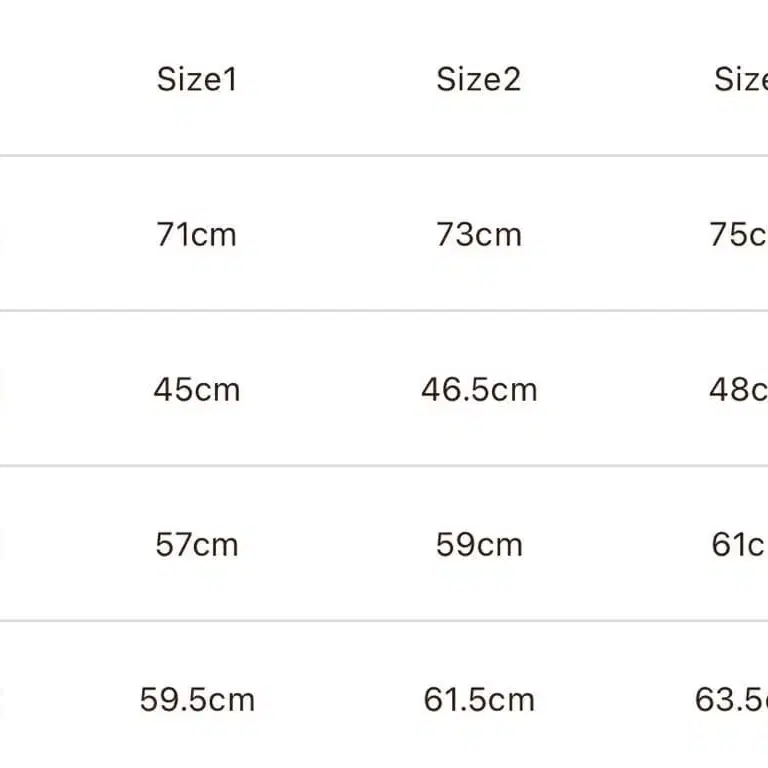Click the Size1 column header
This screenshot has width=768, height=768.
click(x=197, y=79)
